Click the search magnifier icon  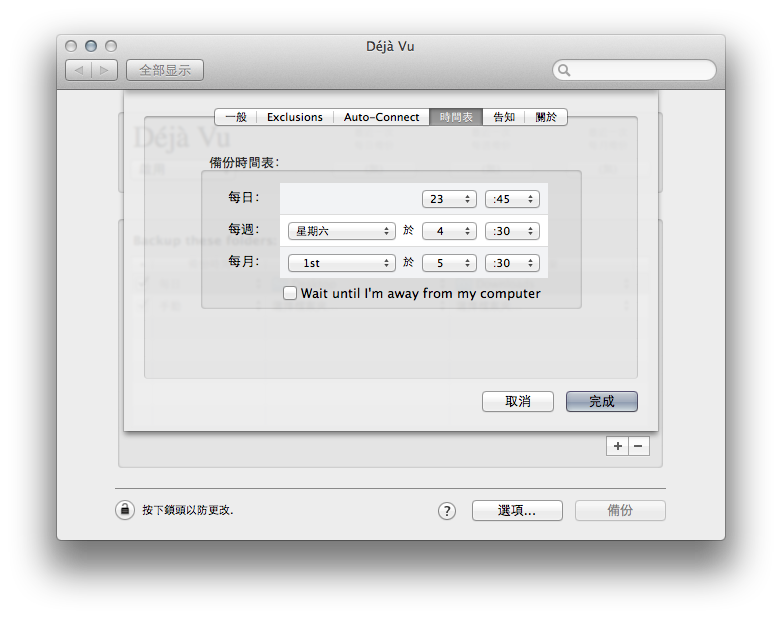(564, 70)
